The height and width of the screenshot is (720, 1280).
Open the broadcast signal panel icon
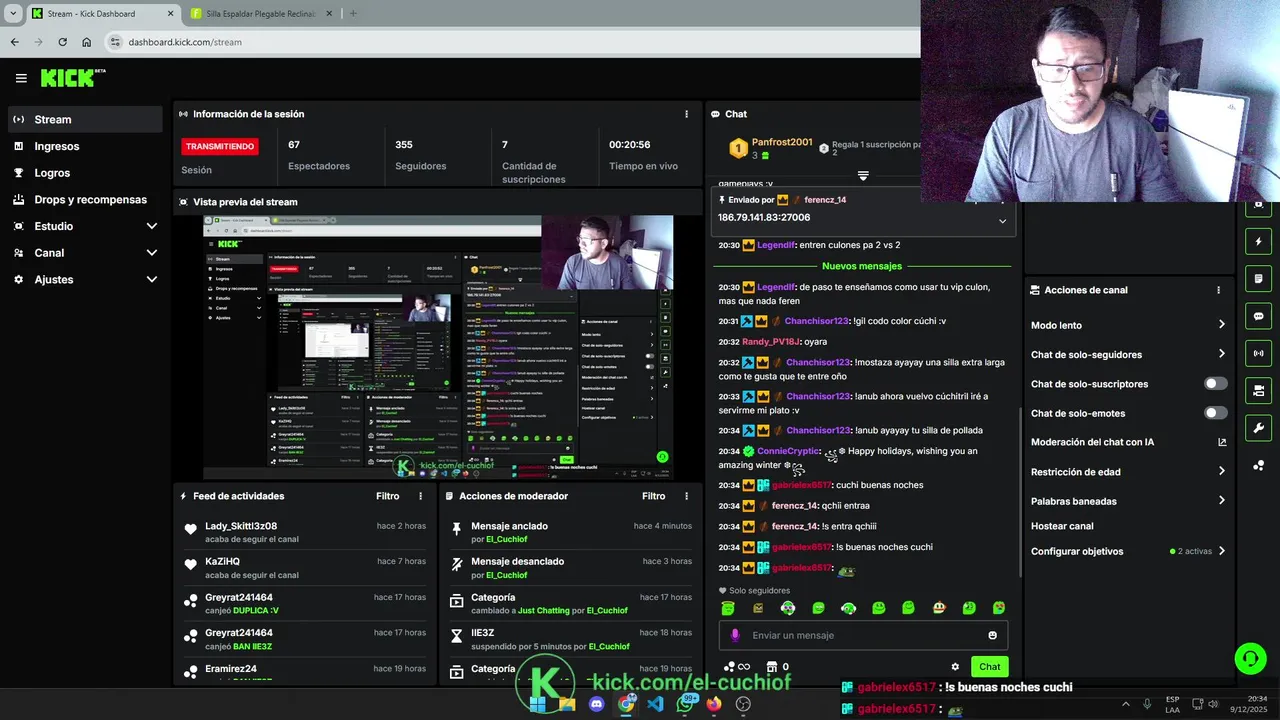(x=1258, y=353)
